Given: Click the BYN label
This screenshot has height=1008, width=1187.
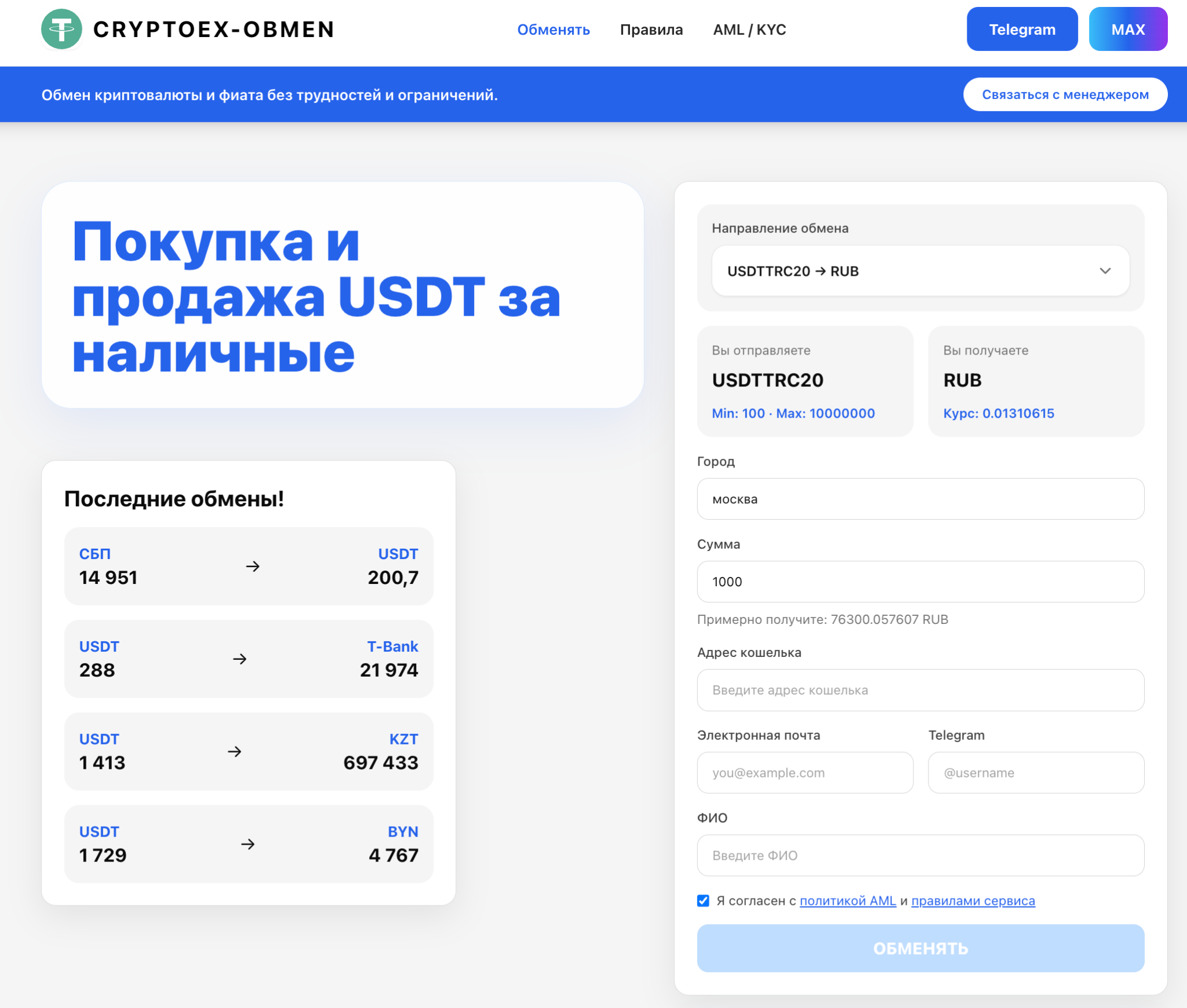Looking at the screenshot, I should 403,832.
